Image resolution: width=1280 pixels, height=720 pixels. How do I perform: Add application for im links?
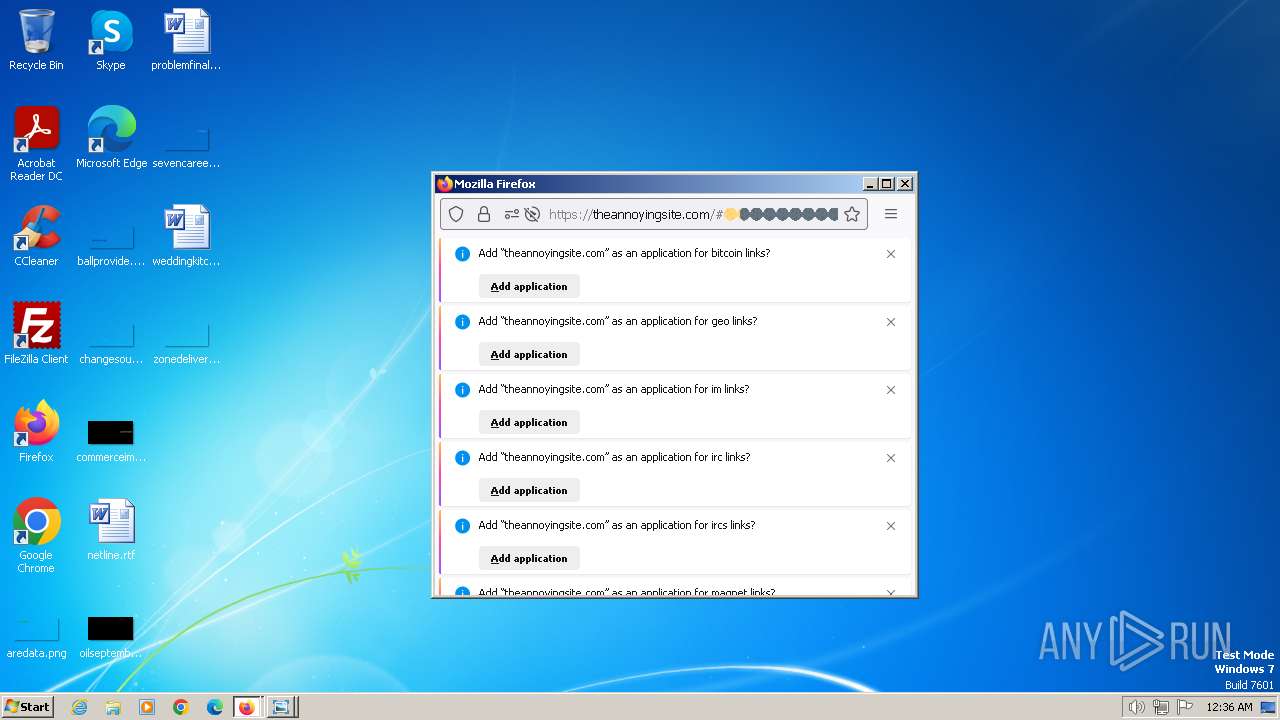point(529,422)
